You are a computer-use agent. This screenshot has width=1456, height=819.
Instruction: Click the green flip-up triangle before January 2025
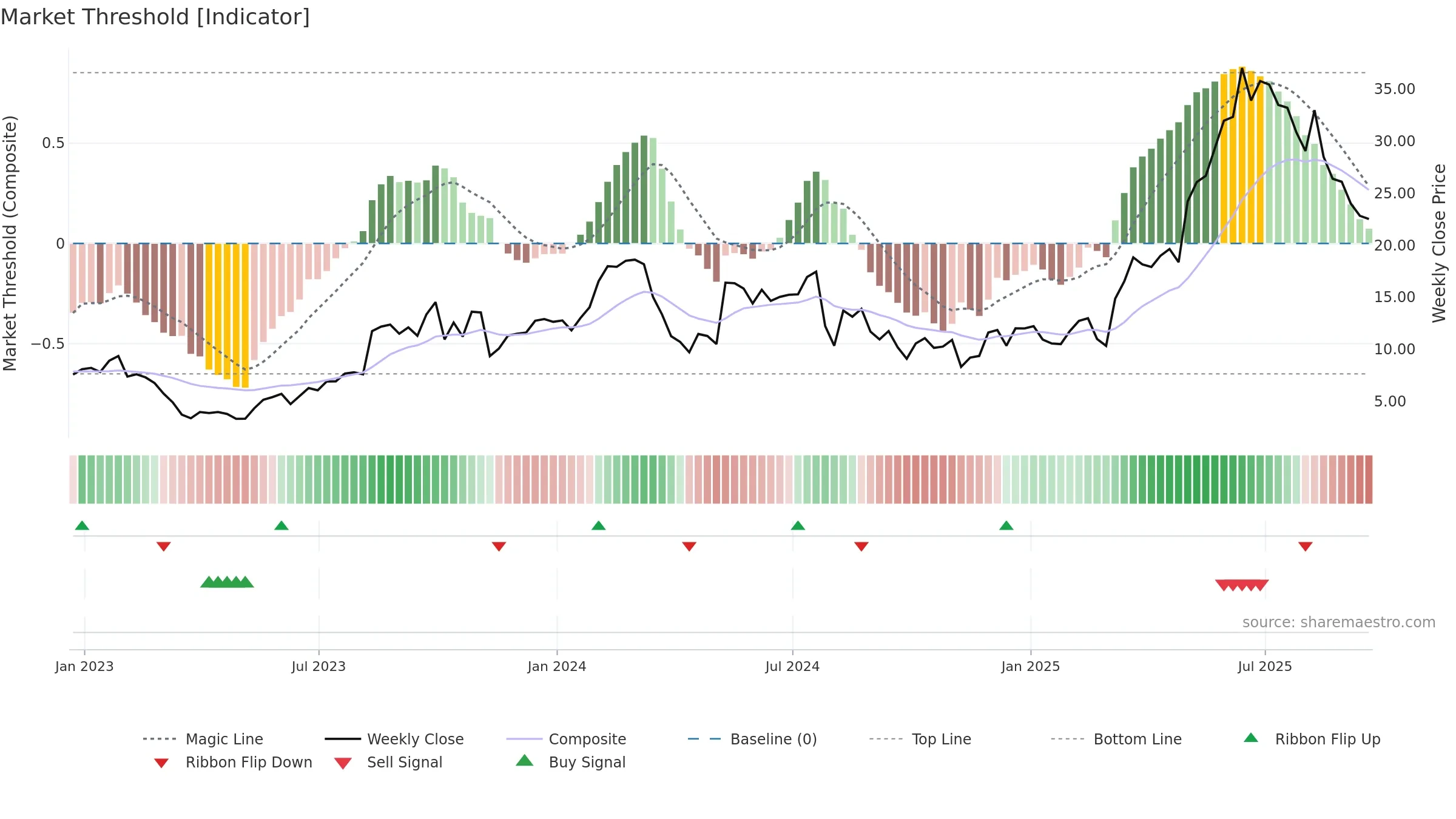pyautogui.click(x=1006, y=525)
